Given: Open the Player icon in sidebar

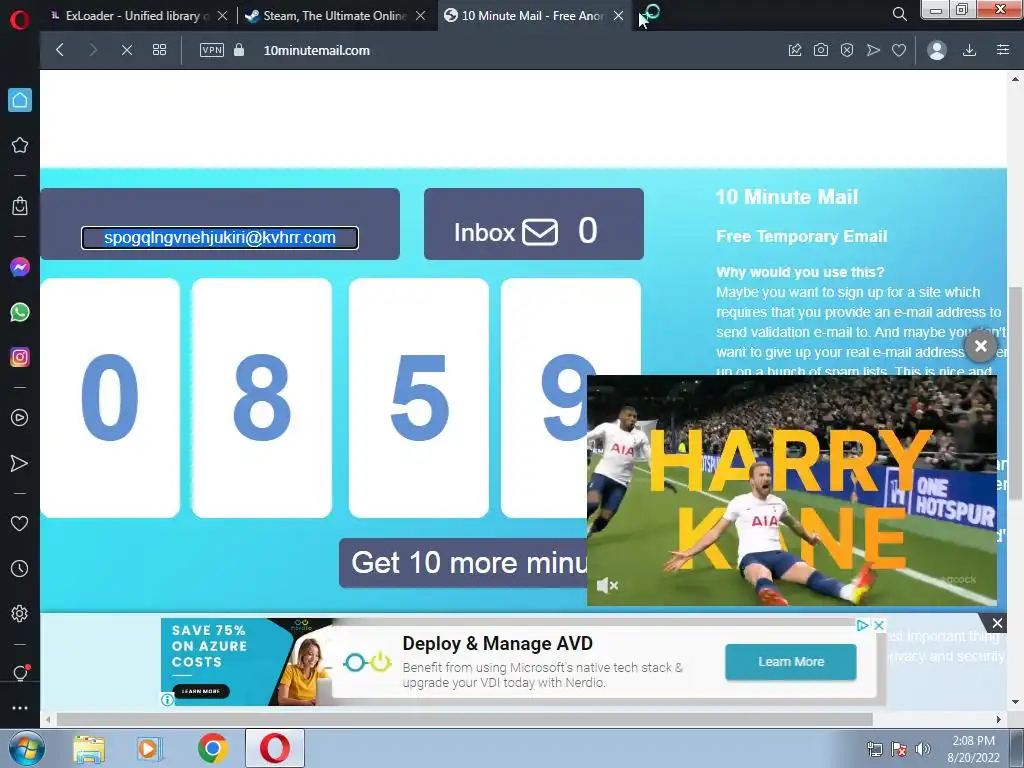Looking at the screenshot, I should point(20,418).
